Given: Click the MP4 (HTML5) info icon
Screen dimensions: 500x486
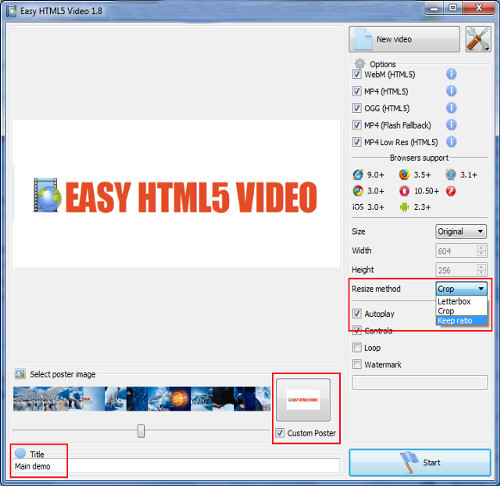Looking at the screenshot, I should coord(451,91).
